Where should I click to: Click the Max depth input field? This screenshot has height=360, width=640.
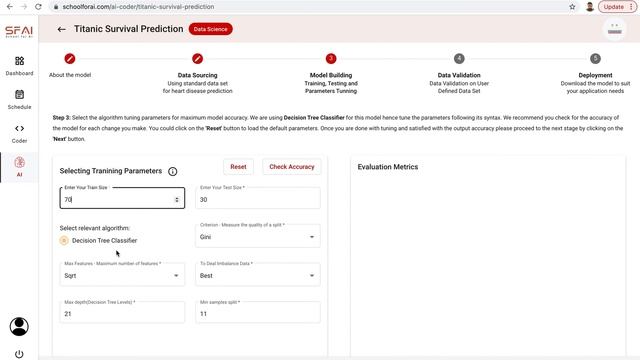(122, 313)
